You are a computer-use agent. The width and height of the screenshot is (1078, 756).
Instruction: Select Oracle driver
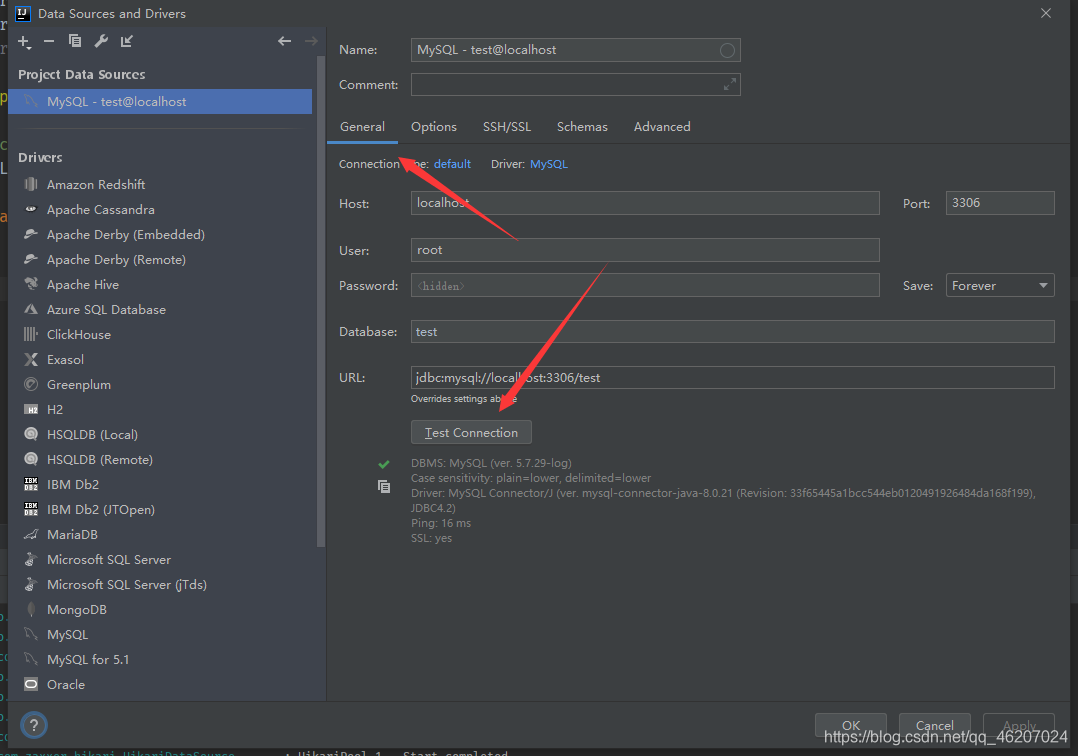coord(65,685)
